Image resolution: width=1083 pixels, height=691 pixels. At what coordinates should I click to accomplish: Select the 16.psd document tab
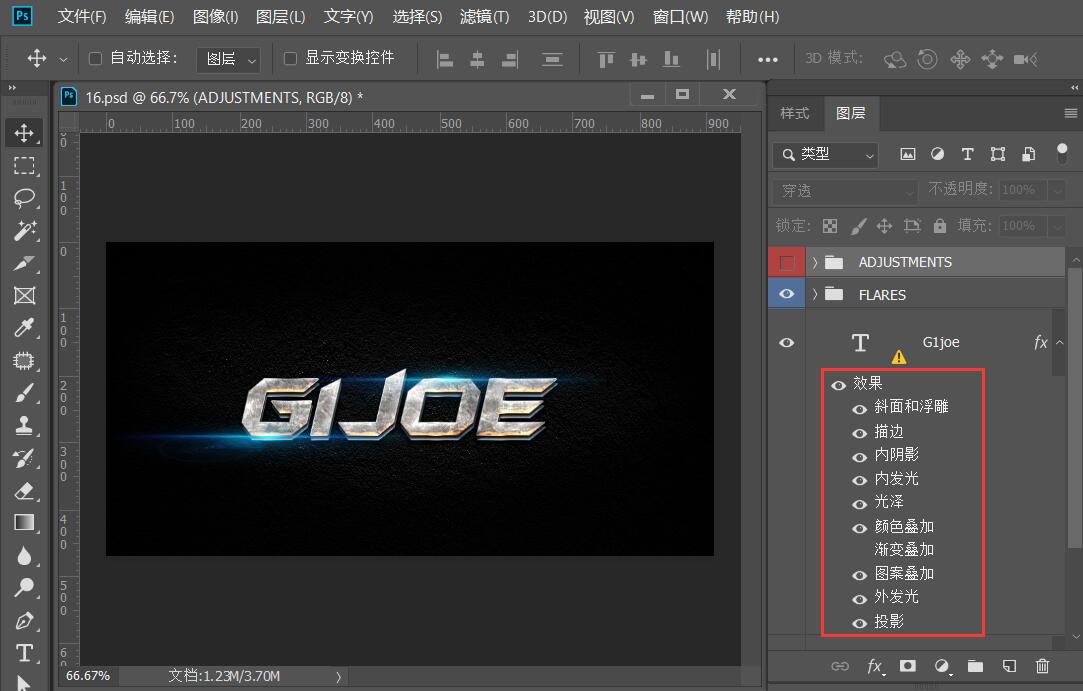(x=224, y=98)
